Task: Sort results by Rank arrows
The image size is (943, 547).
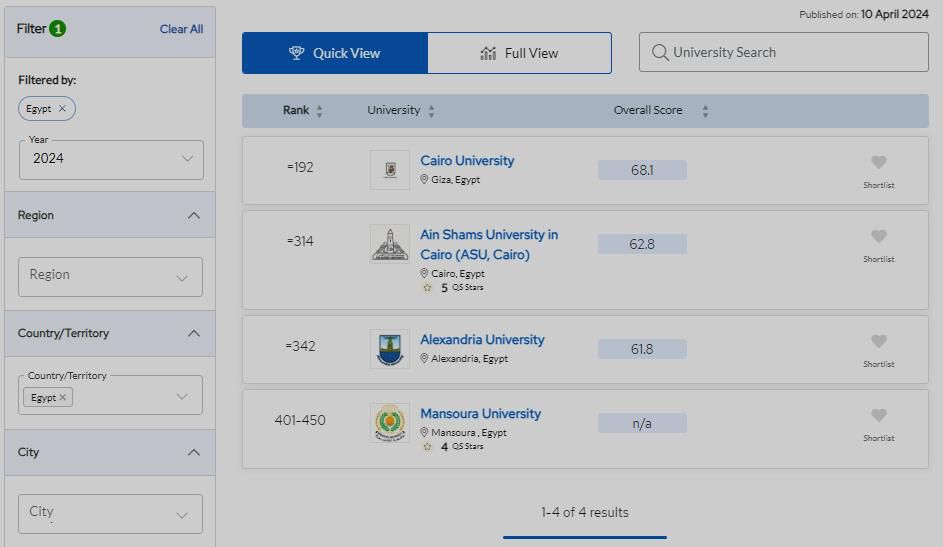Action: (x=319, y=111)
